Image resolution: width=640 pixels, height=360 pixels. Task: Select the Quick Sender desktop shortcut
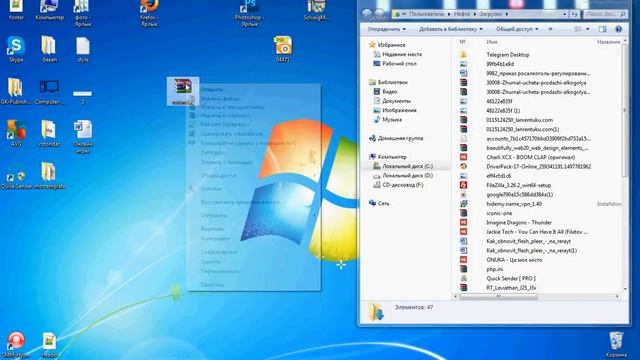tap(16, 177)
